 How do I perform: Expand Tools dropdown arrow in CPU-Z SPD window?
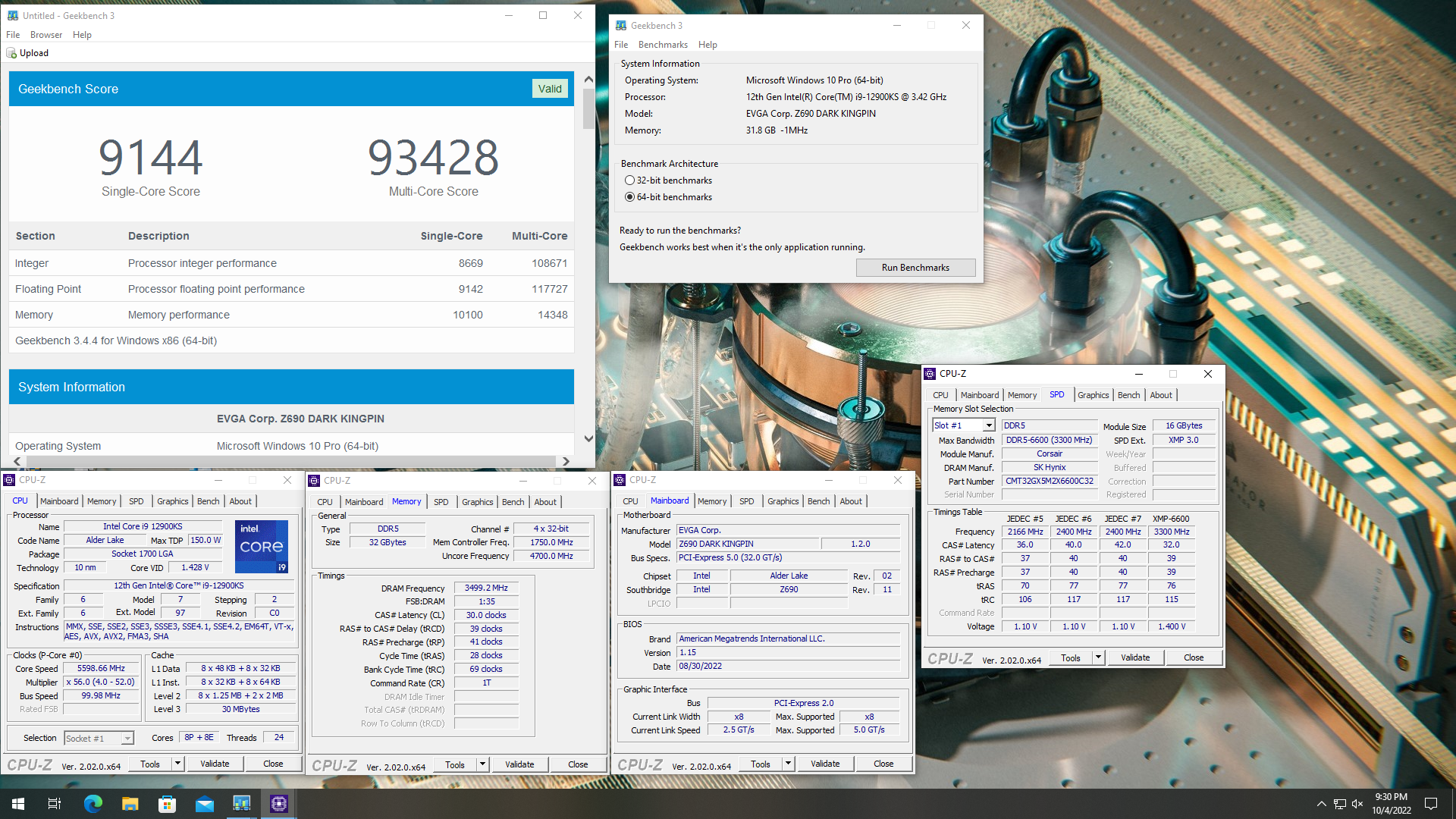pyautogui.click(x=1098, y=658)
